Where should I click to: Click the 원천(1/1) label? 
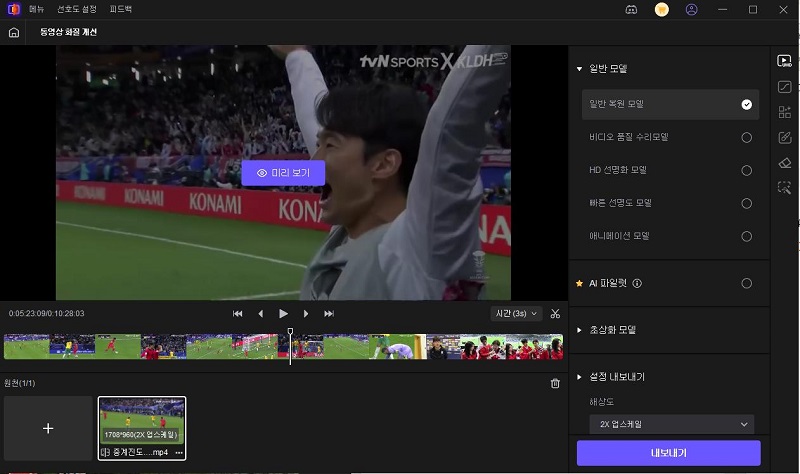point(20,383)
